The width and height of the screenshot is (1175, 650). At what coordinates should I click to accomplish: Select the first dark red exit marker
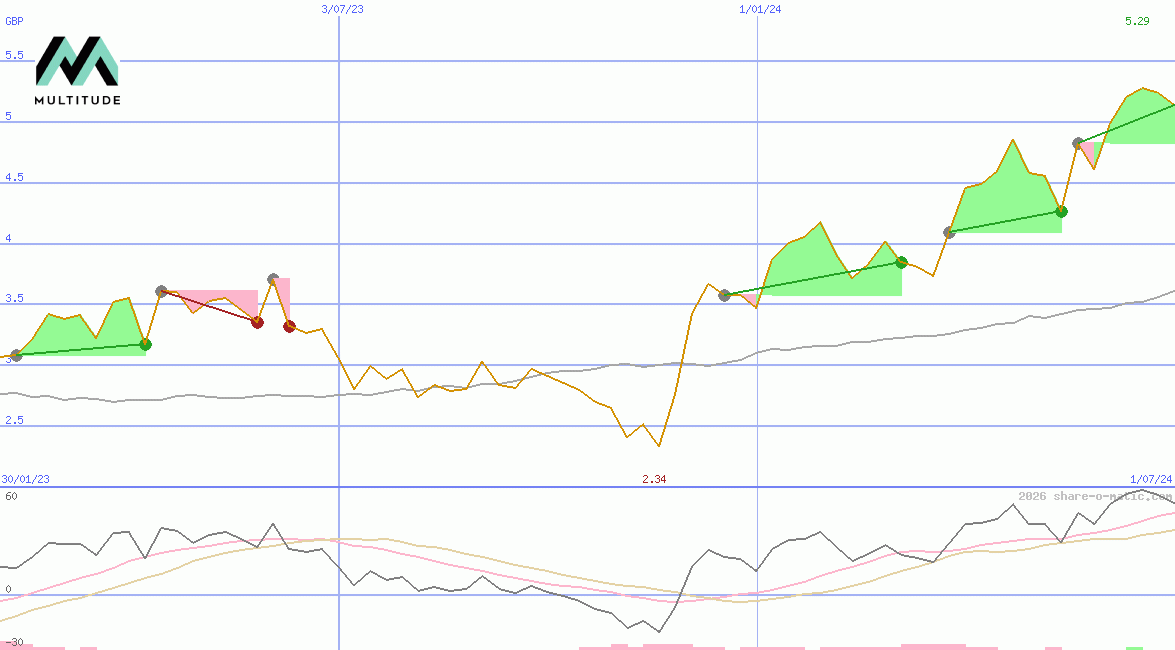pos(257,322)
